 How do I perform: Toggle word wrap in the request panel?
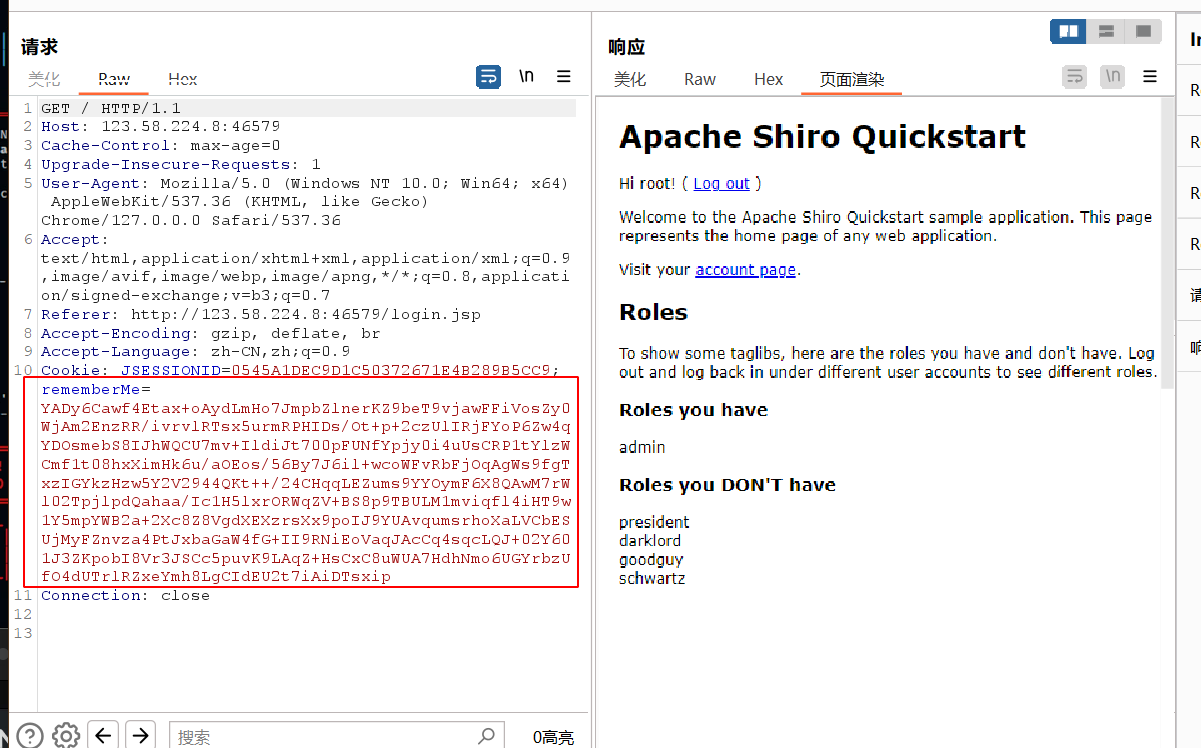[x=488, y=77]
